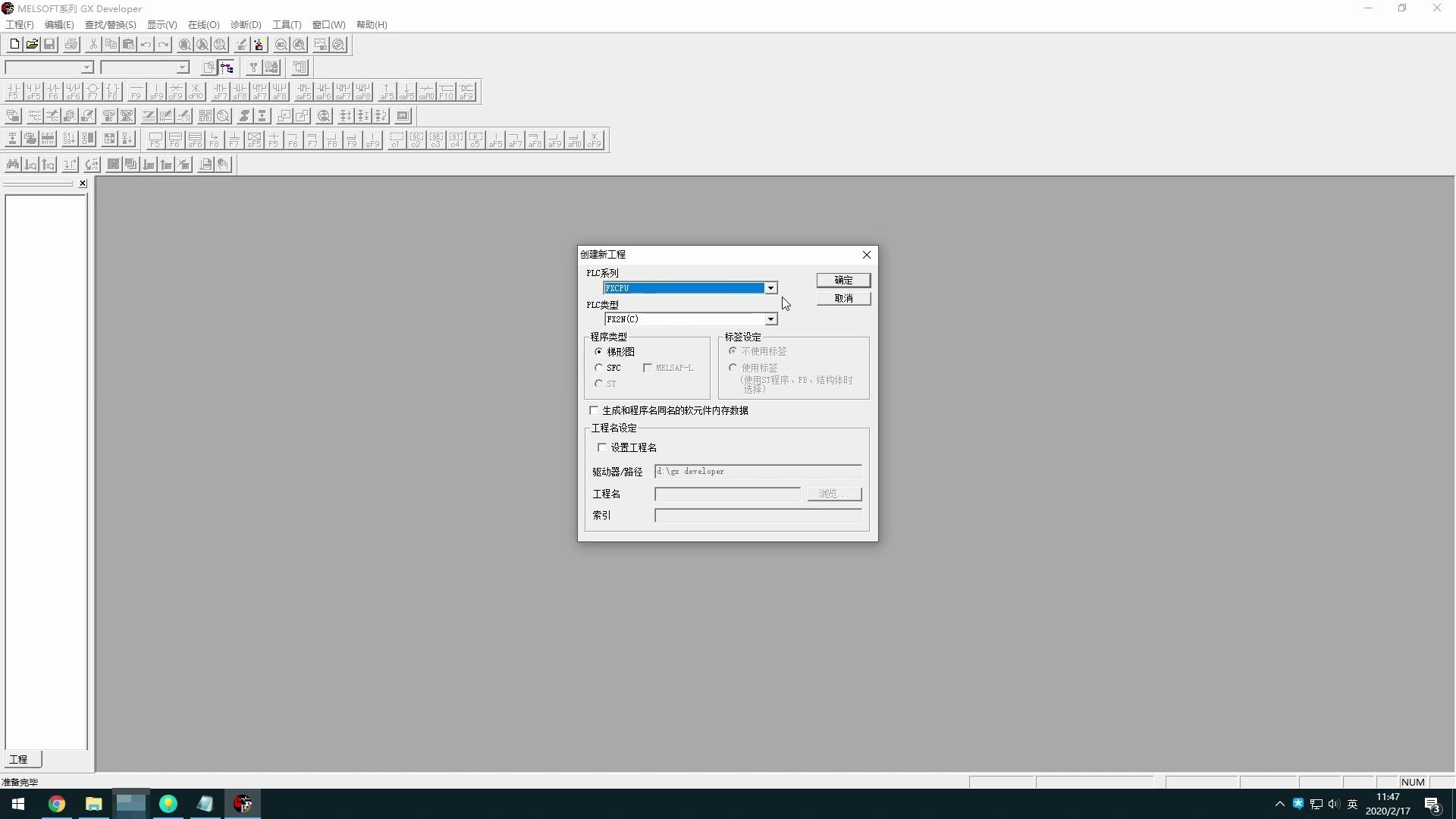Select the Cut tool
This screenshot has height=819, width=1456.
pos(93,44)
